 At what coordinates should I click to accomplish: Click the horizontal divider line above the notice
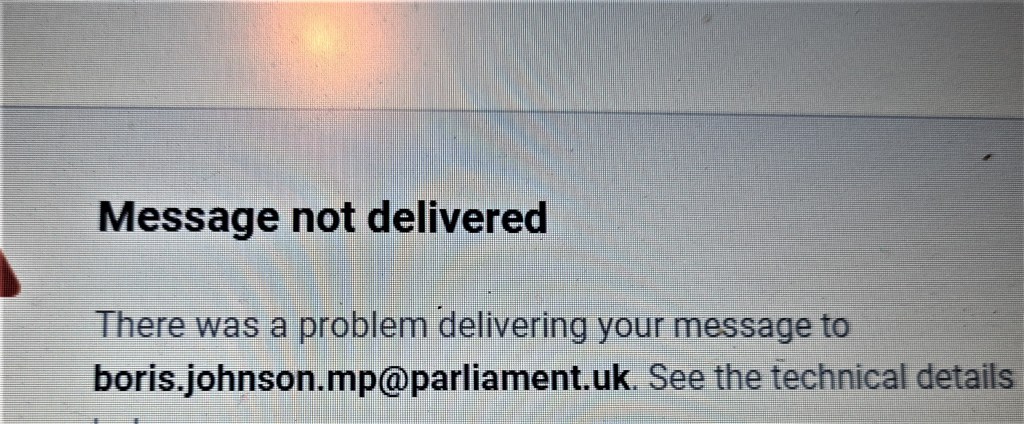click(512, 111)
